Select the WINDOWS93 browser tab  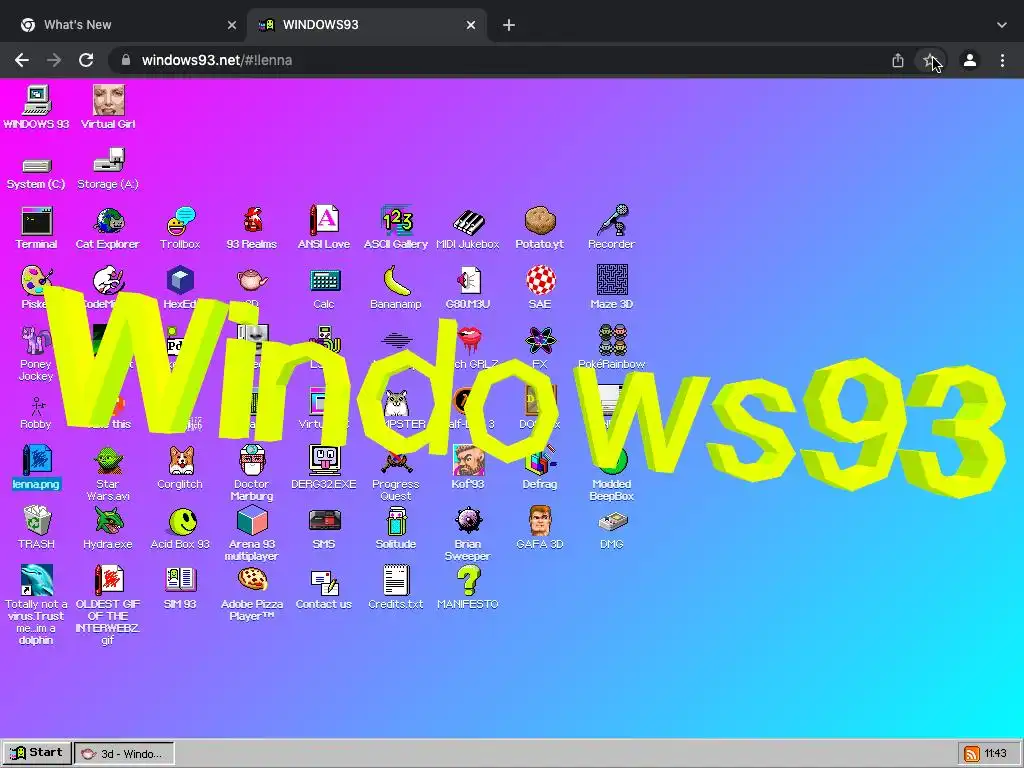(367, 25)
